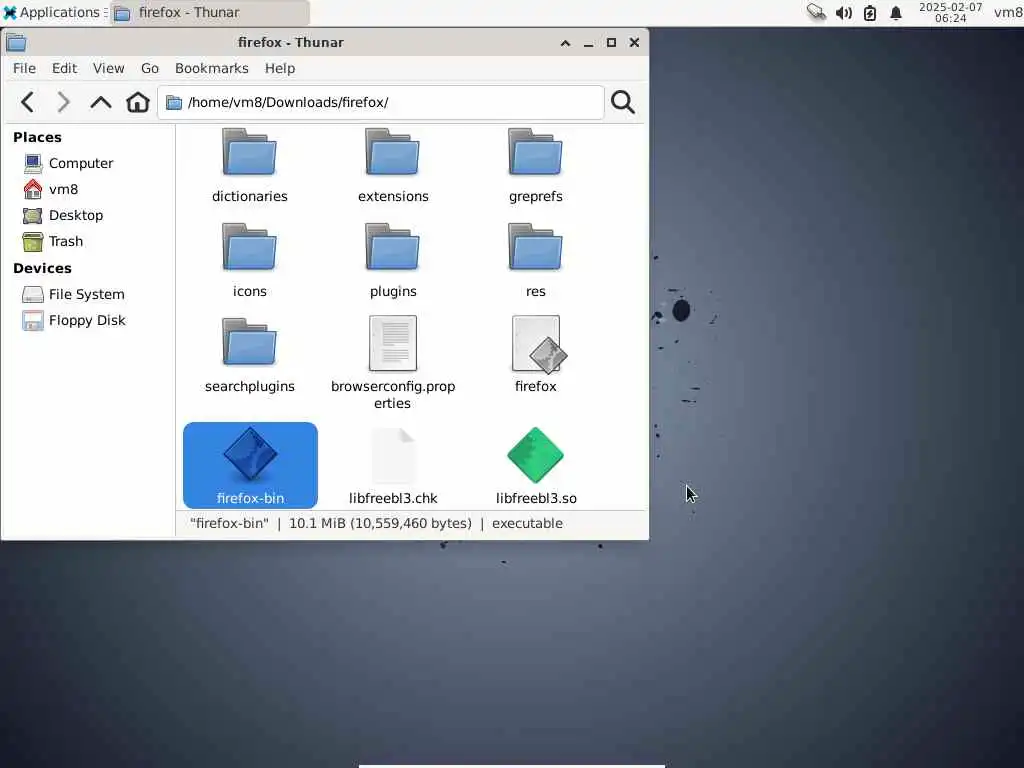
Task: Go to parent folder with up arrow
Action: [101, 103]
